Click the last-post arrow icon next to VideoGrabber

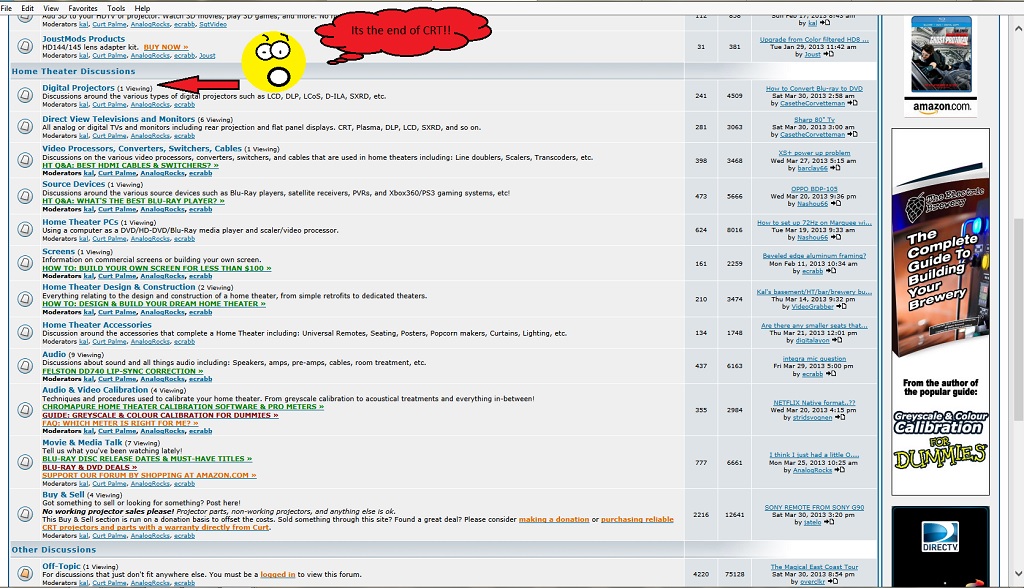(x=841, y=306)
